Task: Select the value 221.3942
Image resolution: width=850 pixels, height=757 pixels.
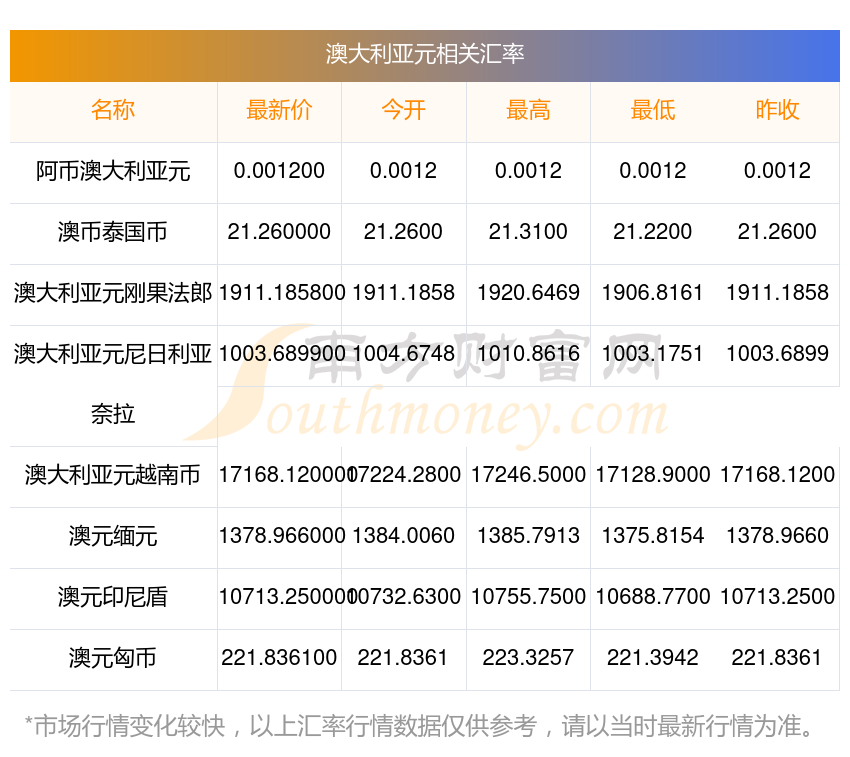Action: click(x=653, y=658)
